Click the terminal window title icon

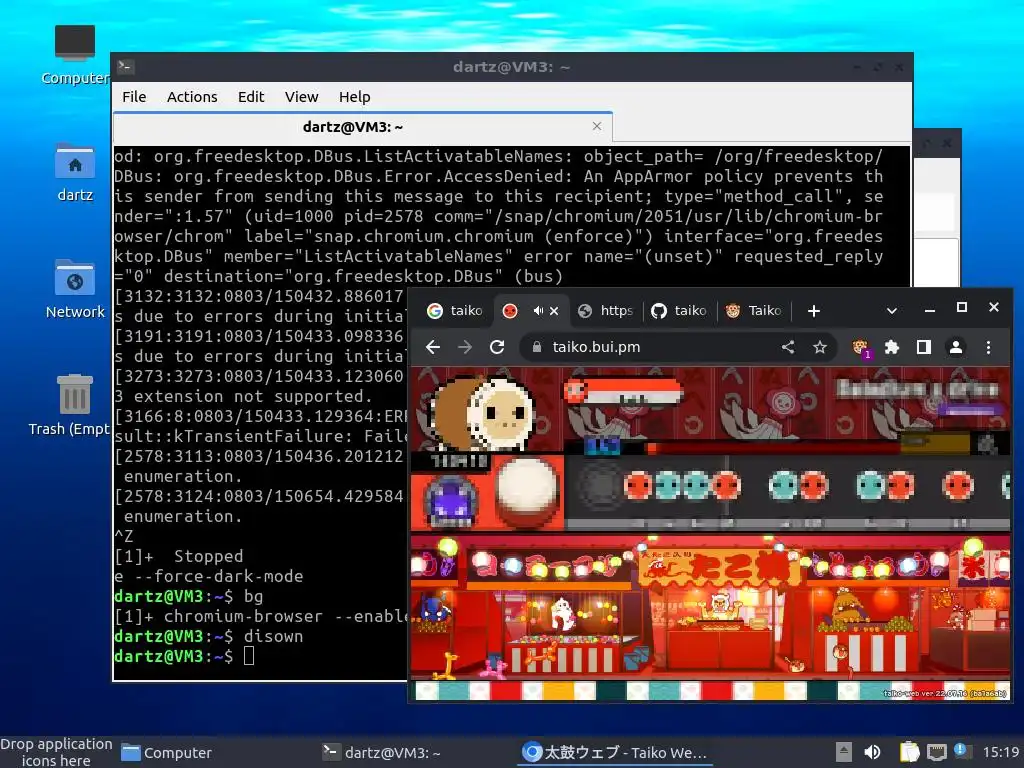point(125,66)
